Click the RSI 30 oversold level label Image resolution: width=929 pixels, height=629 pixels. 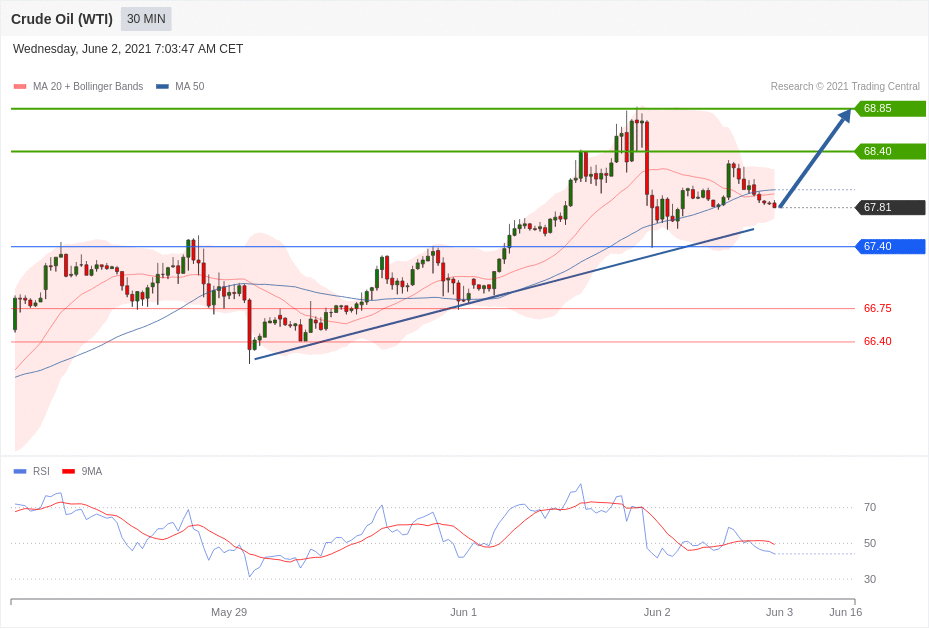[x=869, y=579]
